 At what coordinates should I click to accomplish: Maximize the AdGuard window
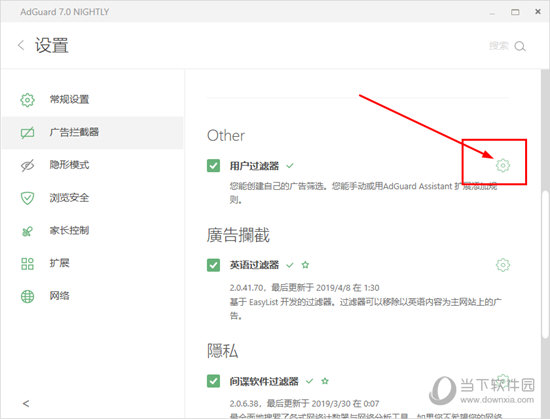(515, 12)
